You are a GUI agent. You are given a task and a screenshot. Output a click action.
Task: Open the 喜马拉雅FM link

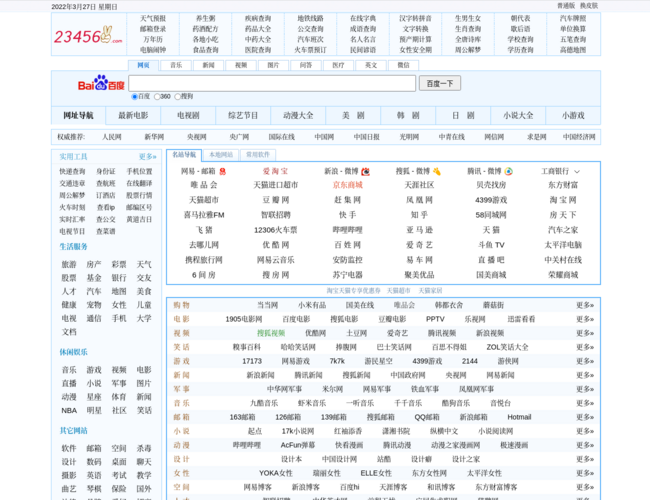(204, 215)
